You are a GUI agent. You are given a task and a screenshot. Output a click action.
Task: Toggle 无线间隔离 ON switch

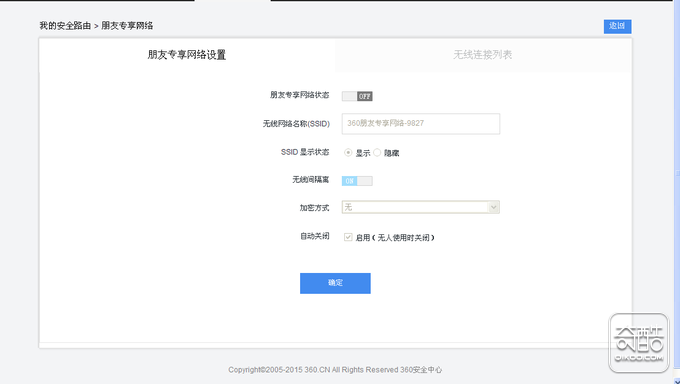[x=357, y=181]
